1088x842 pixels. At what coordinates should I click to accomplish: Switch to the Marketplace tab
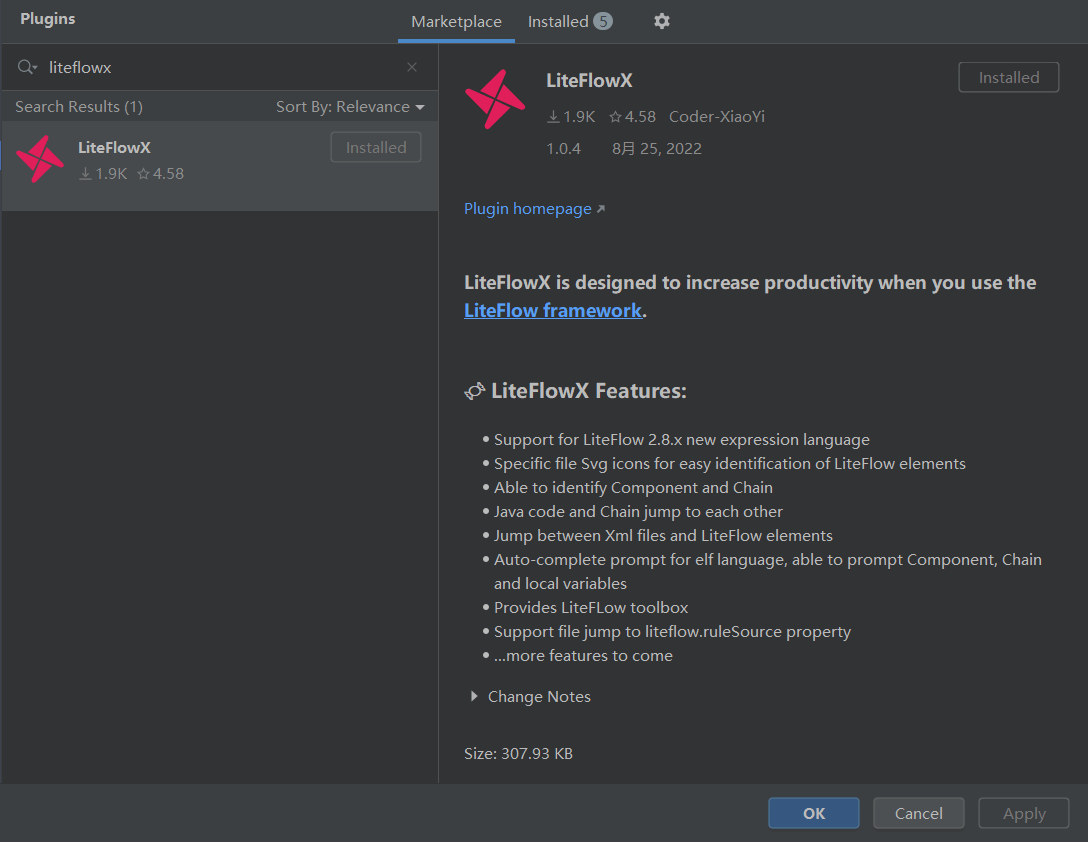[456, 22]
